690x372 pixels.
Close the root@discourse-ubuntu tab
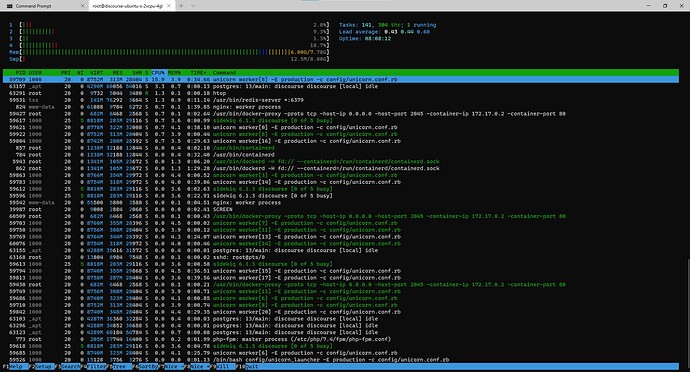click(x=169, y=6)
